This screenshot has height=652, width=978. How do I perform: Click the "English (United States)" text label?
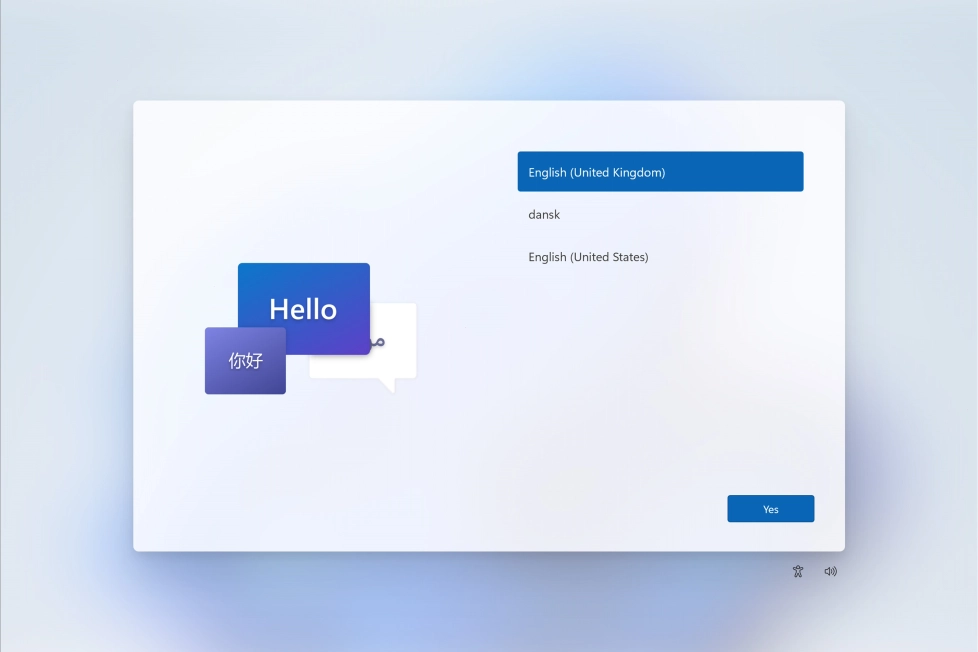coord(588,257)
